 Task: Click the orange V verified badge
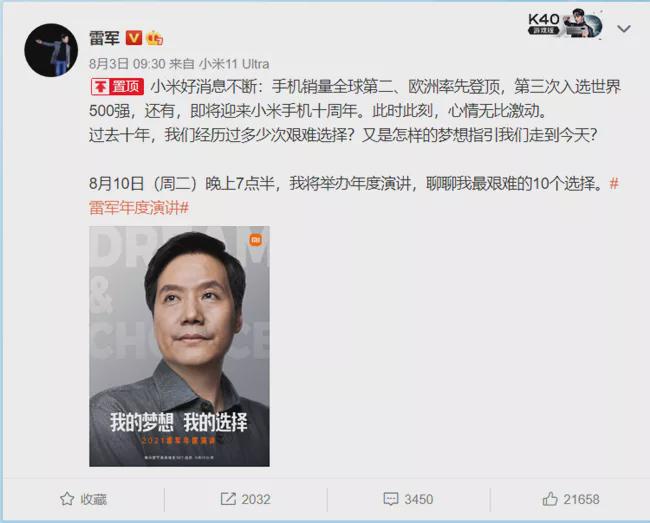tap(133, 38)
